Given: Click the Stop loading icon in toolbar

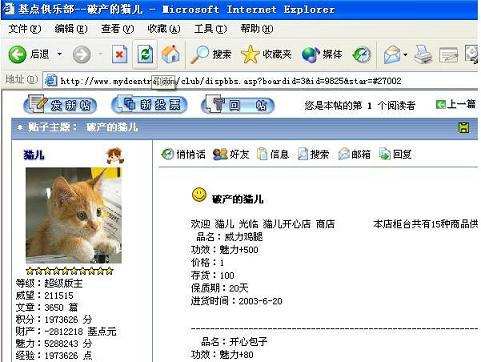Looking at the screenshot, I should pos(119,54).
